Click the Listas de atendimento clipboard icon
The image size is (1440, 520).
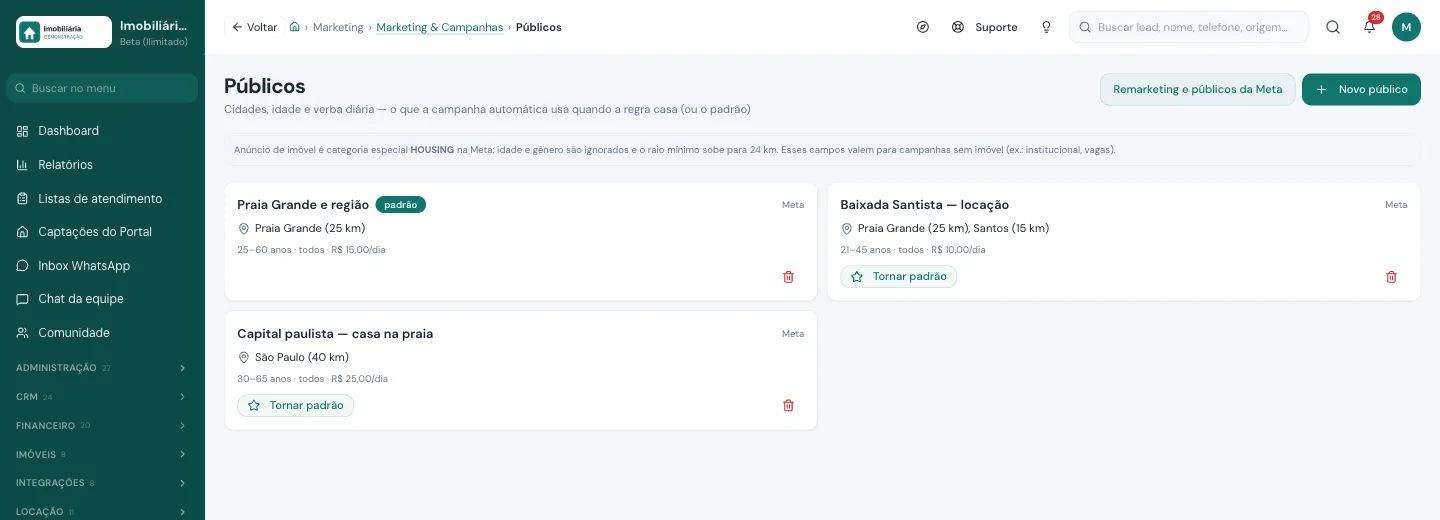coord(23,199)
